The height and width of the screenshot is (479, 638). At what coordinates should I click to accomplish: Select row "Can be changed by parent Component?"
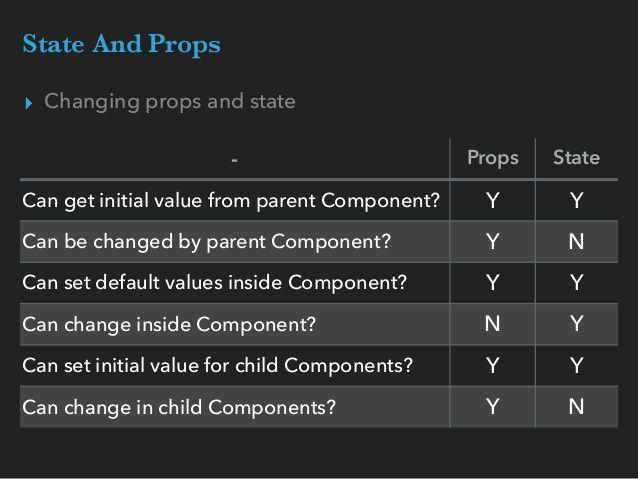(x=206, y=242)
